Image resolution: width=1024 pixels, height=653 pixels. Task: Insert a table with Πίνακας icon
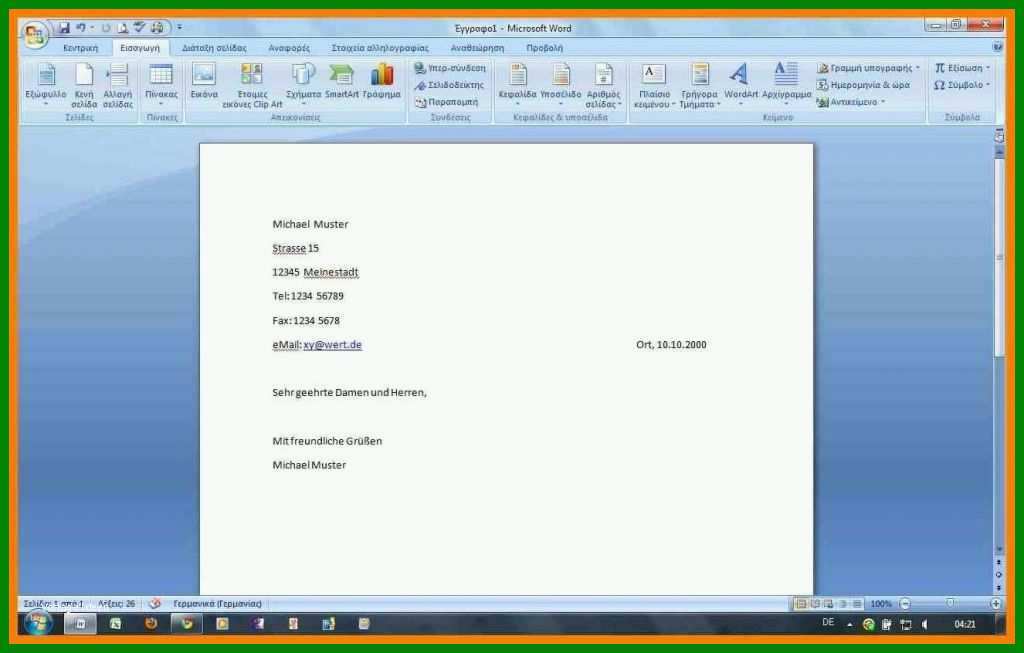click(161, 84)
